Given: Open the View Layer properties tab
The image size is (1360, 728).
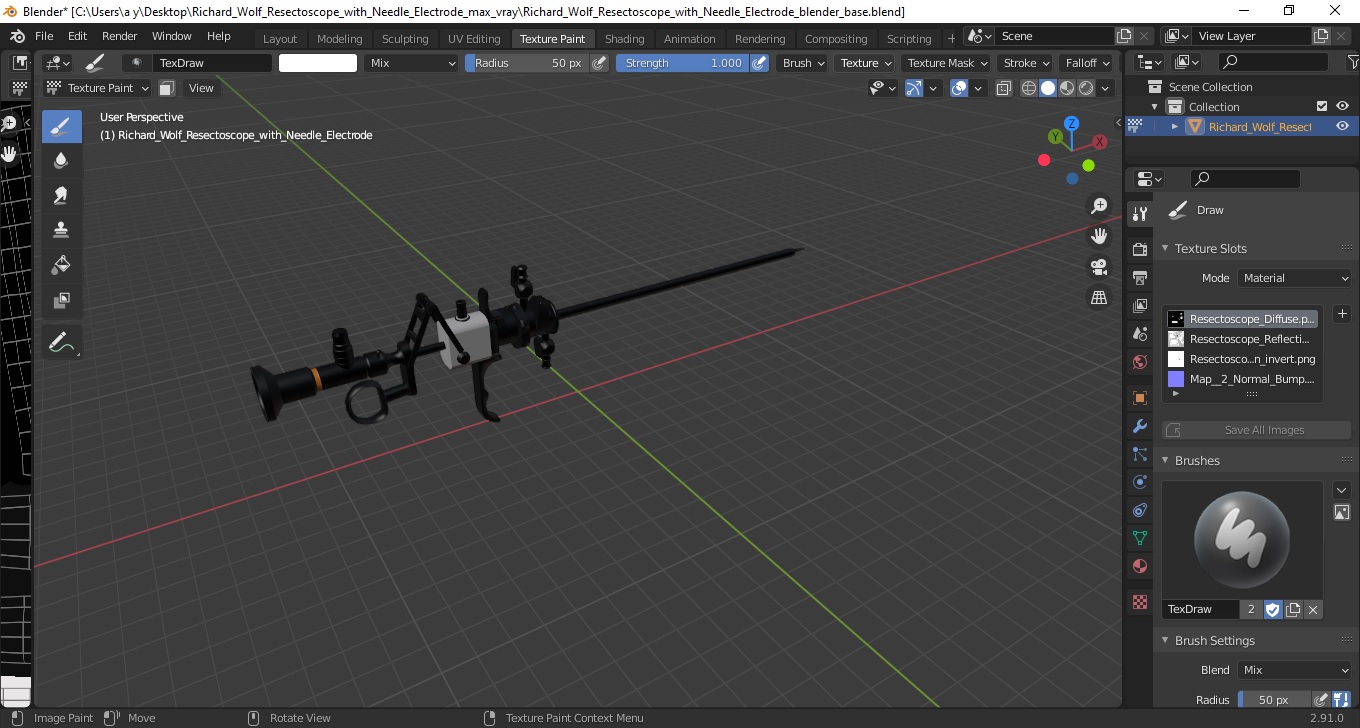Looking at the screenshot, I should click(1139, 305).
